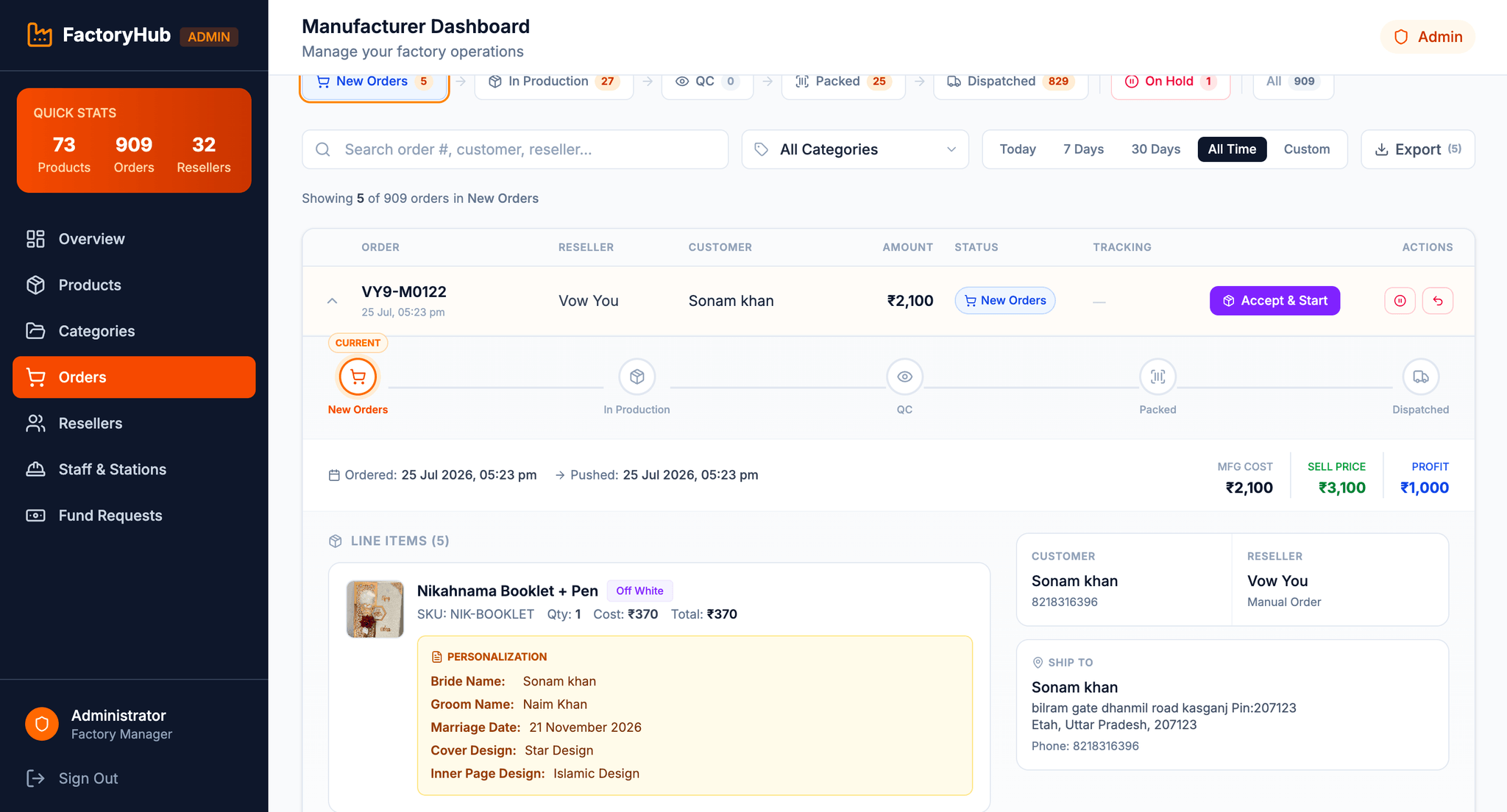Screen dimensions: 1507x812
Task: Click the tag icon in category filter
Action: point(762,149)
